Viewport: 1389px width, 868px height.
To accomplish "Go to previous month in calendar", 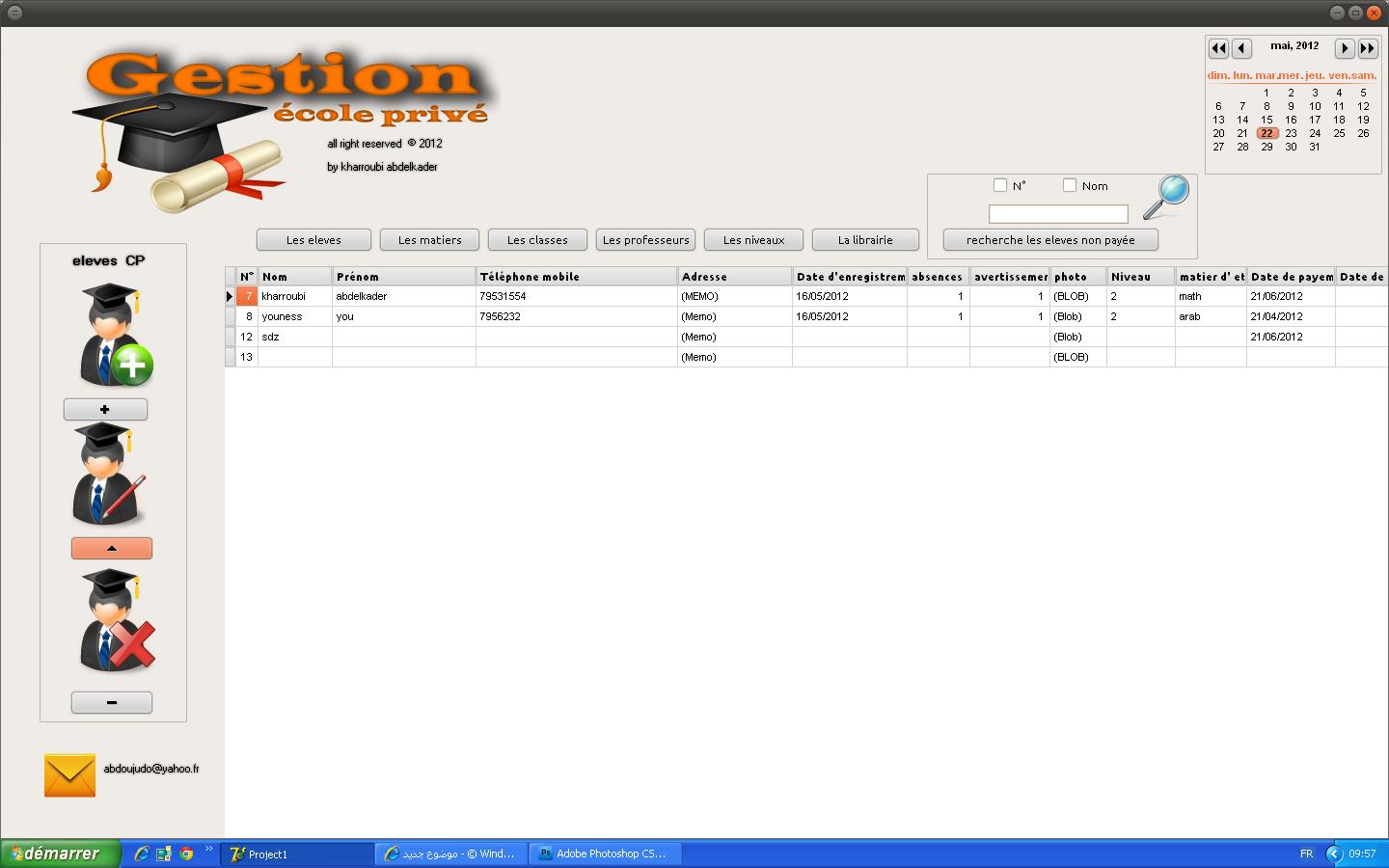I will pyautogui.click(x=1242, y=47).
